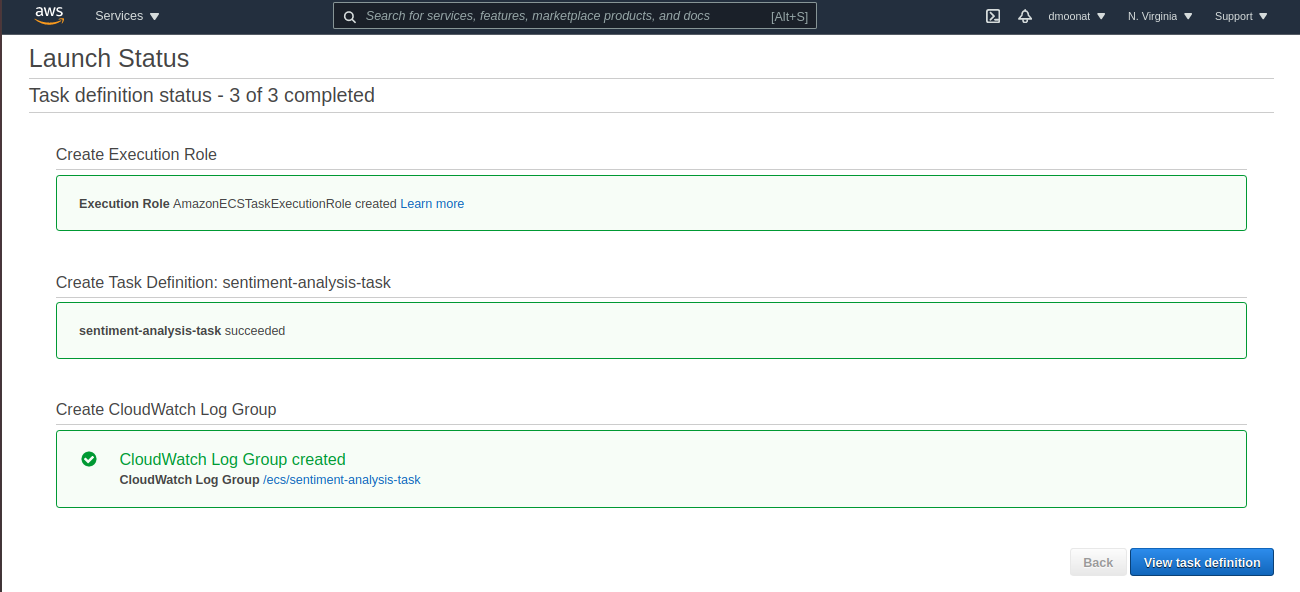This screenshot has height=592, width=1300.
Task: Click the search magnifier icon
Action: (349, 16)
